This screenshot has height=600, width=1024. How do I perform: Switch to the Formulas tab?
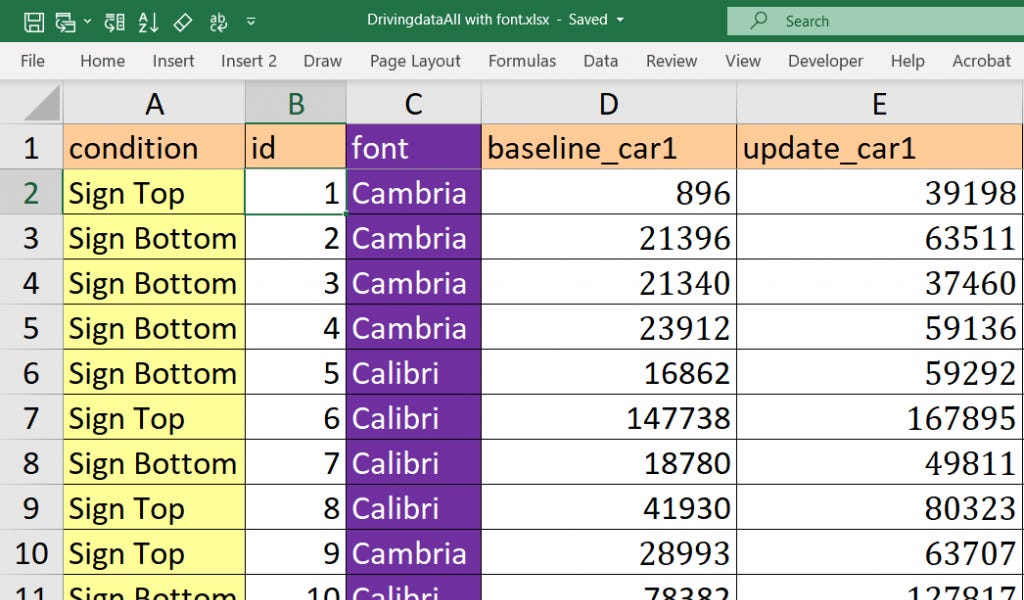coord(522,61)
